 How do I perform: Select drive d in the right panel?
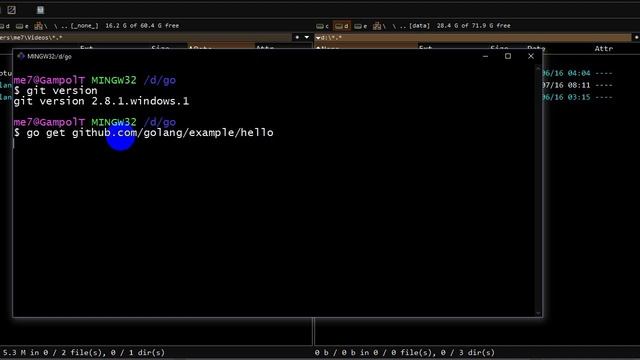(x=342, y=26)
